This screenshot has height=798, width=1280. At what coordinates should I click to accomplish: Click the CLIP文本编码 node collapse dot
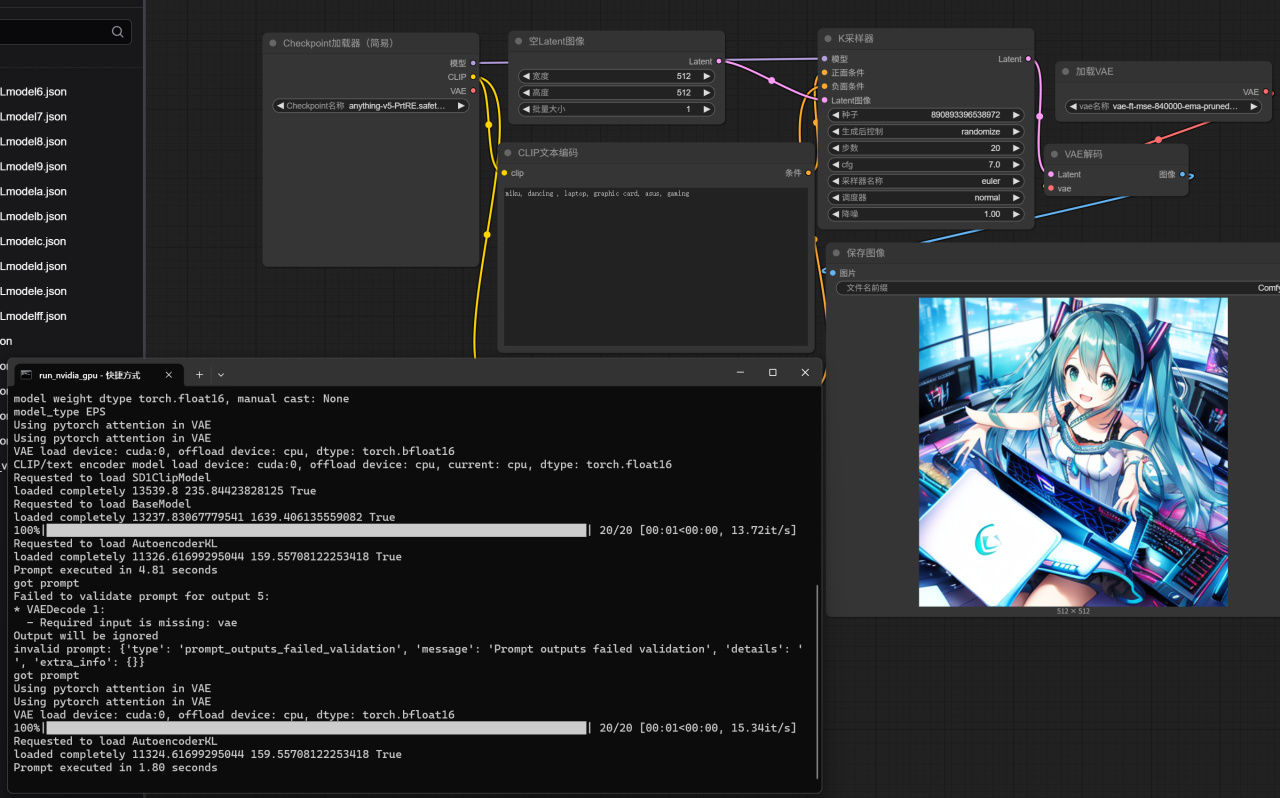(x=507, y=153)
